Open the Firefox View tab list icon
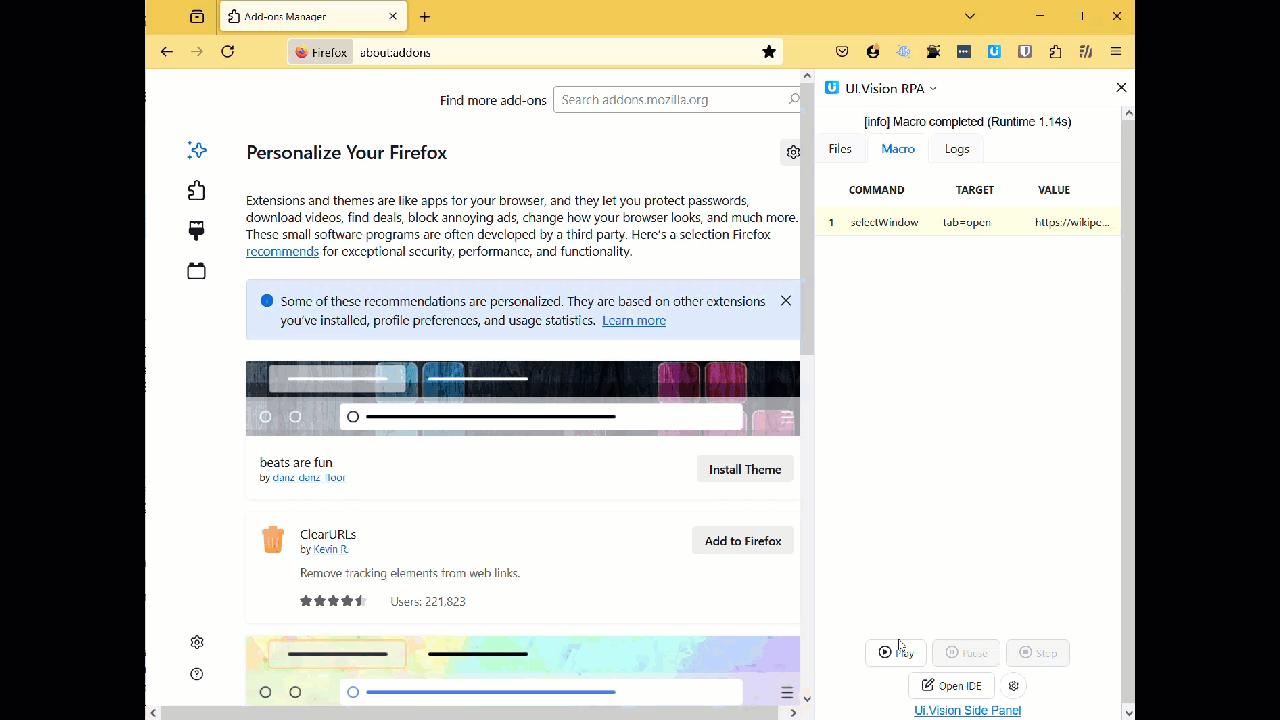 click(x=197, y=17)
